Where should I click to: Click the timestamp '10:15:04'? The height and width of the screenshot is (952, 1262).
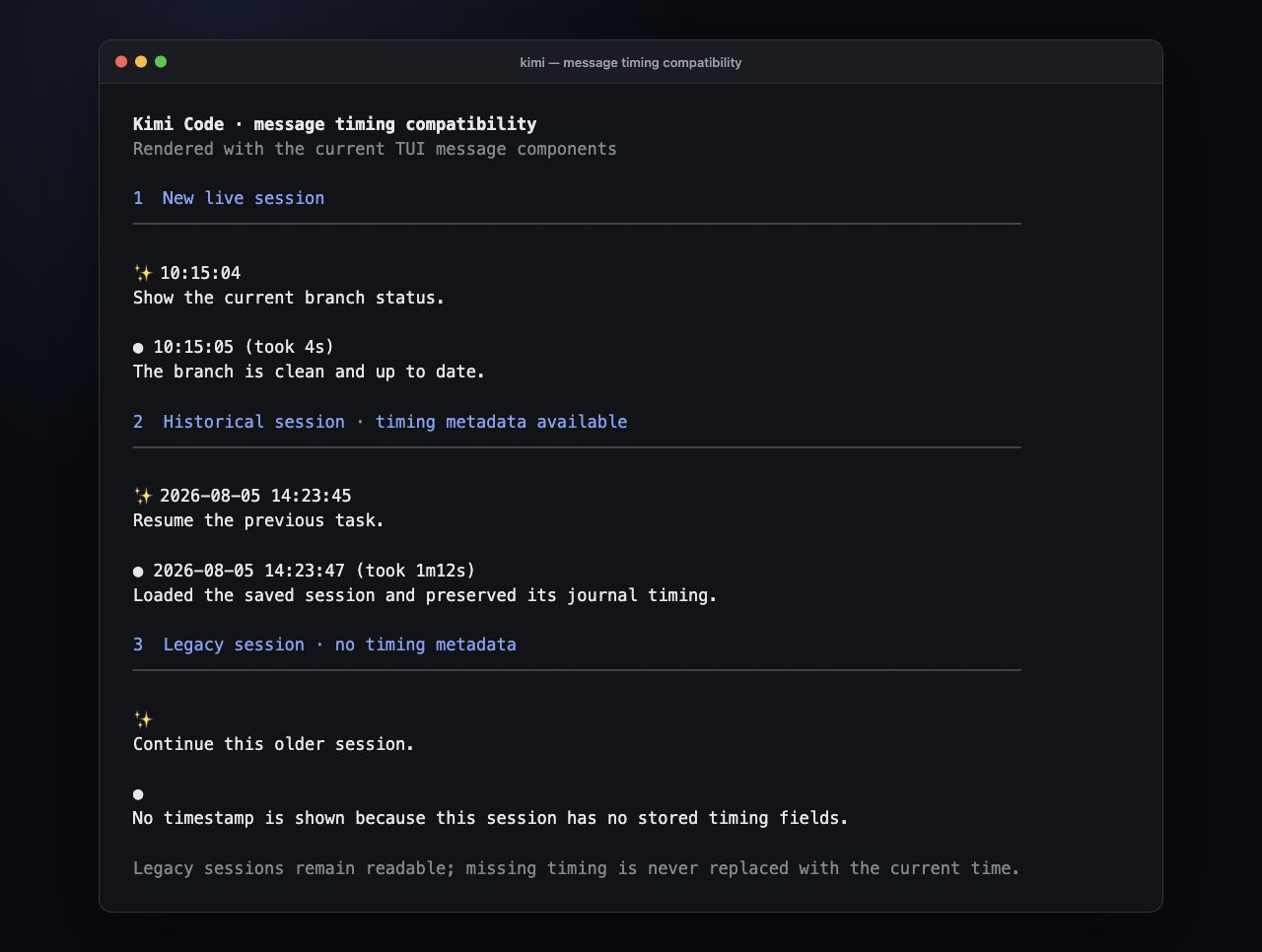click(200, 273)
